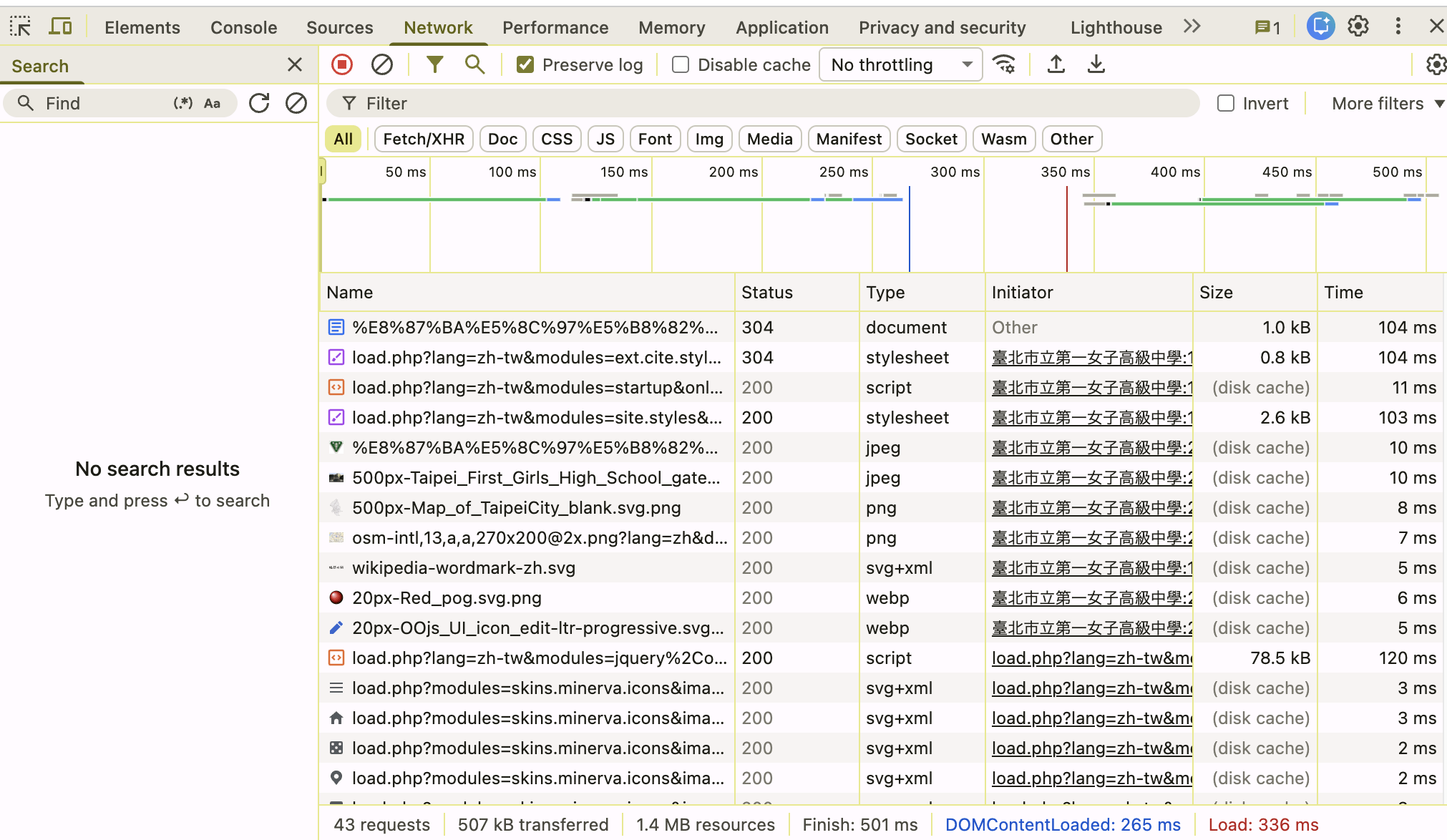1447x840 pixels.
Task: Check the Invert filter checkbox
Action: point(1226,103)
